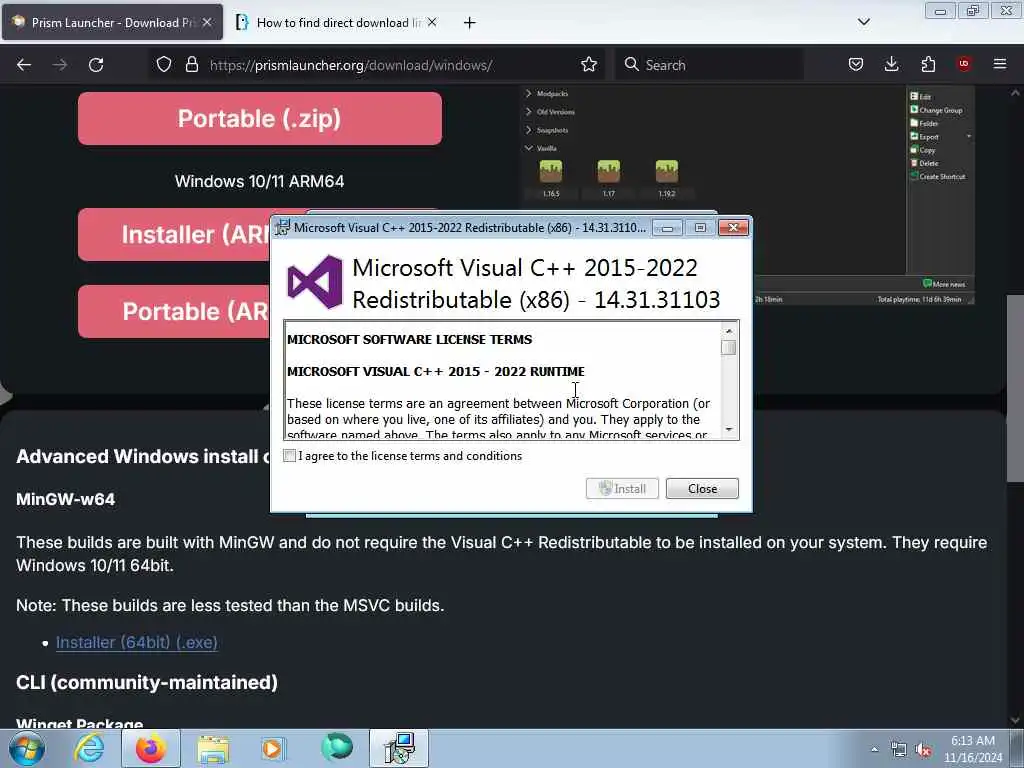Open the Firefox hamburger menu
Screen dimensions: 1024x768
click(x=1000, y=64)
